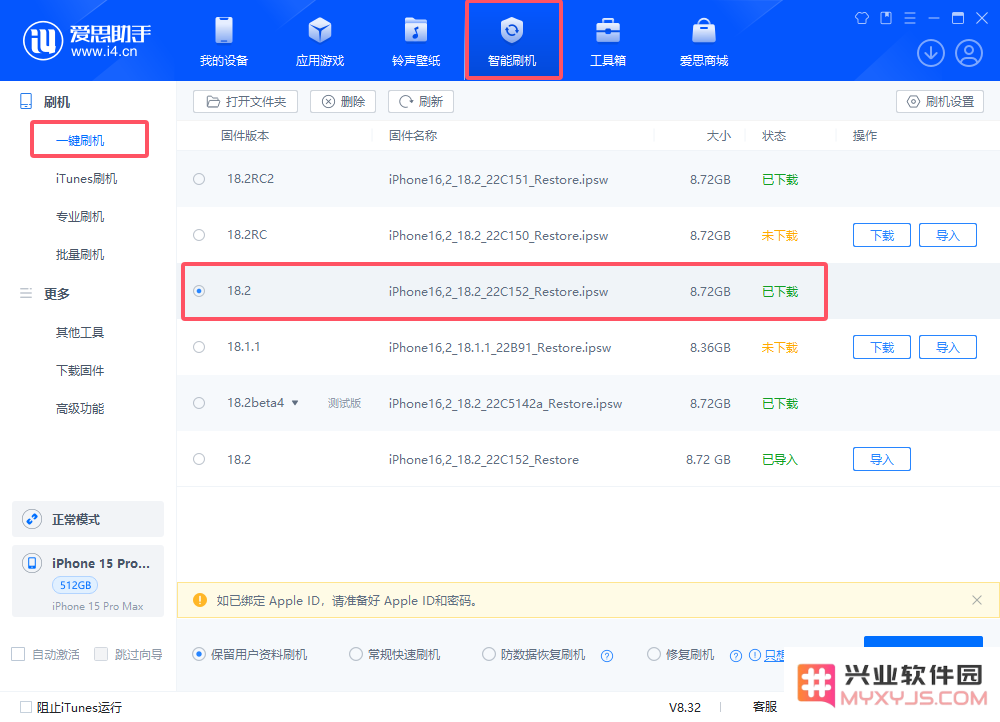Click help icon next to 修复刷机
This screenshot has width=1000, height=722.
click(736, 656)
